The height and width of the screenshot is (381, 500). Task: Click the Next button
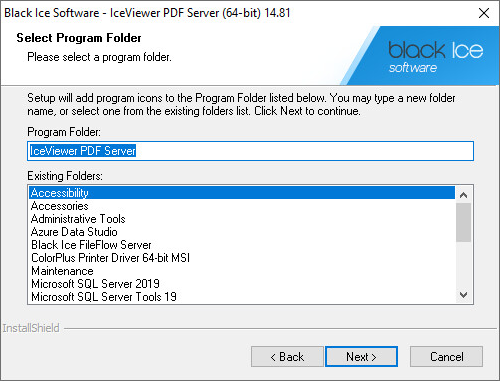[x=361, y=357]
